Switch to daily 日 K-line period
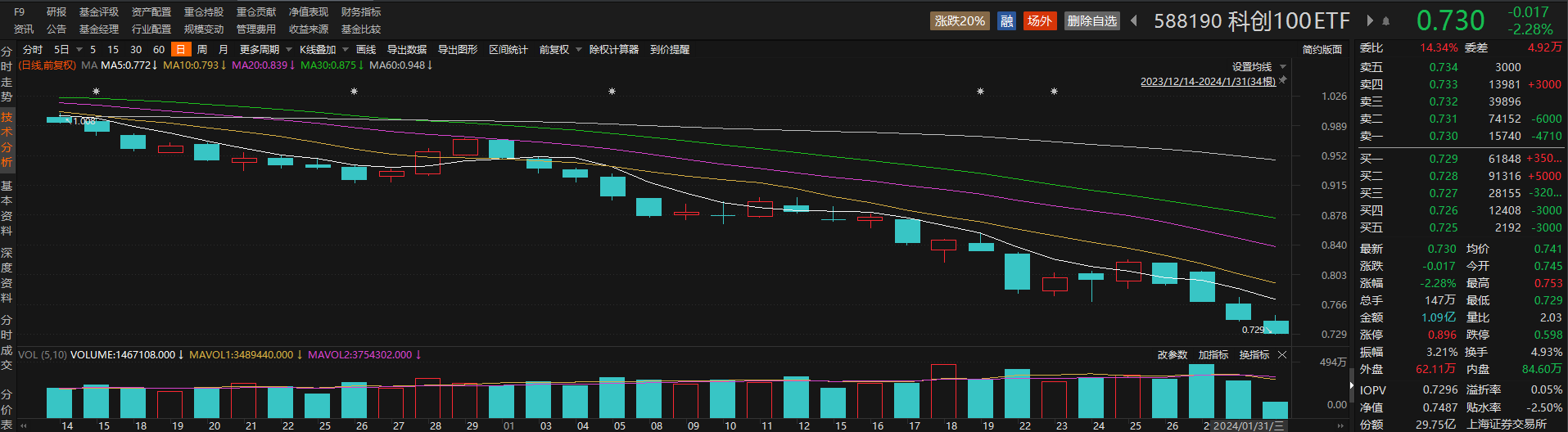1568x432 pixels. (x=181, y=49)
